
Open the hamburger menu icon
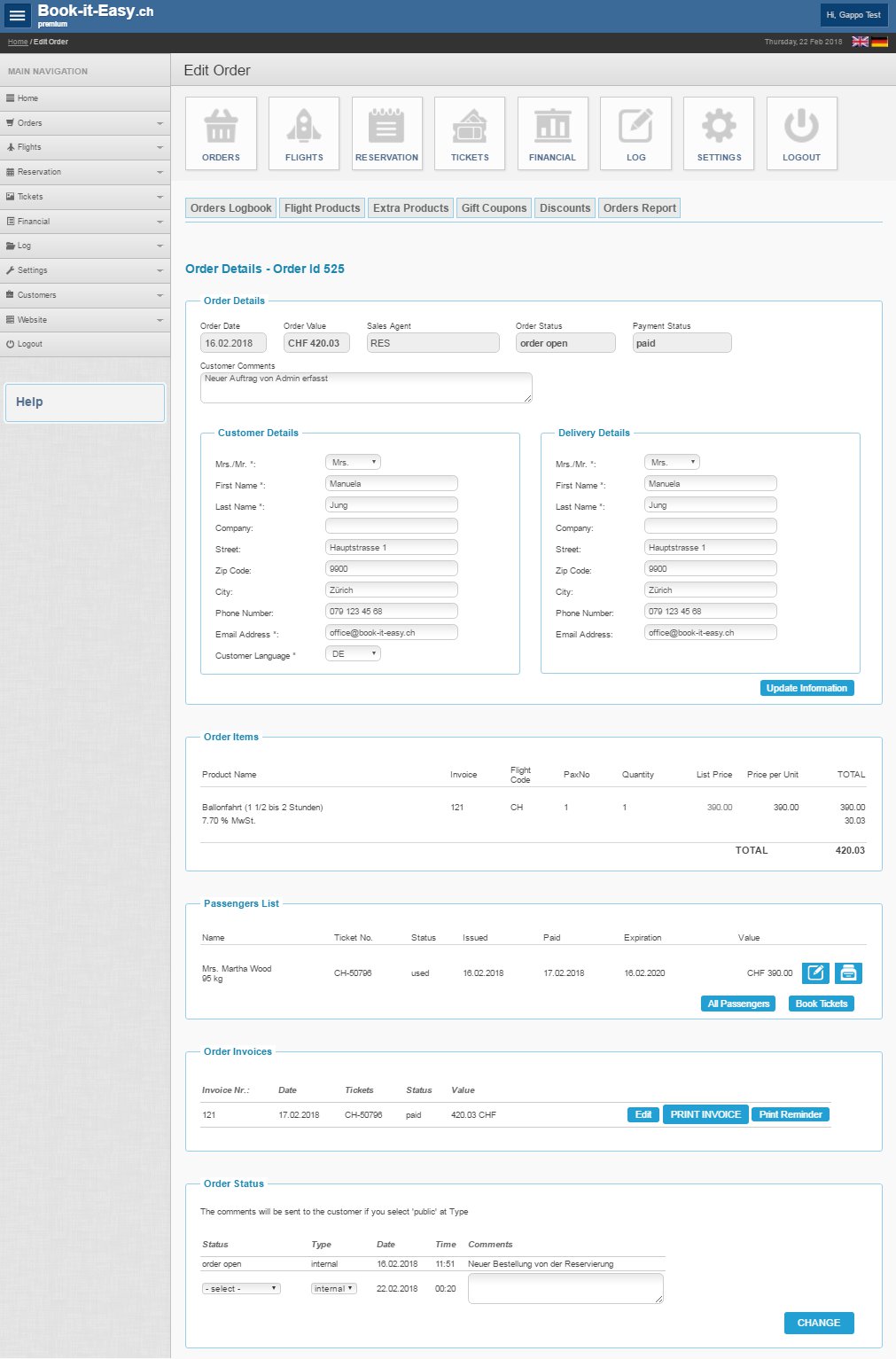pos(18,15)
